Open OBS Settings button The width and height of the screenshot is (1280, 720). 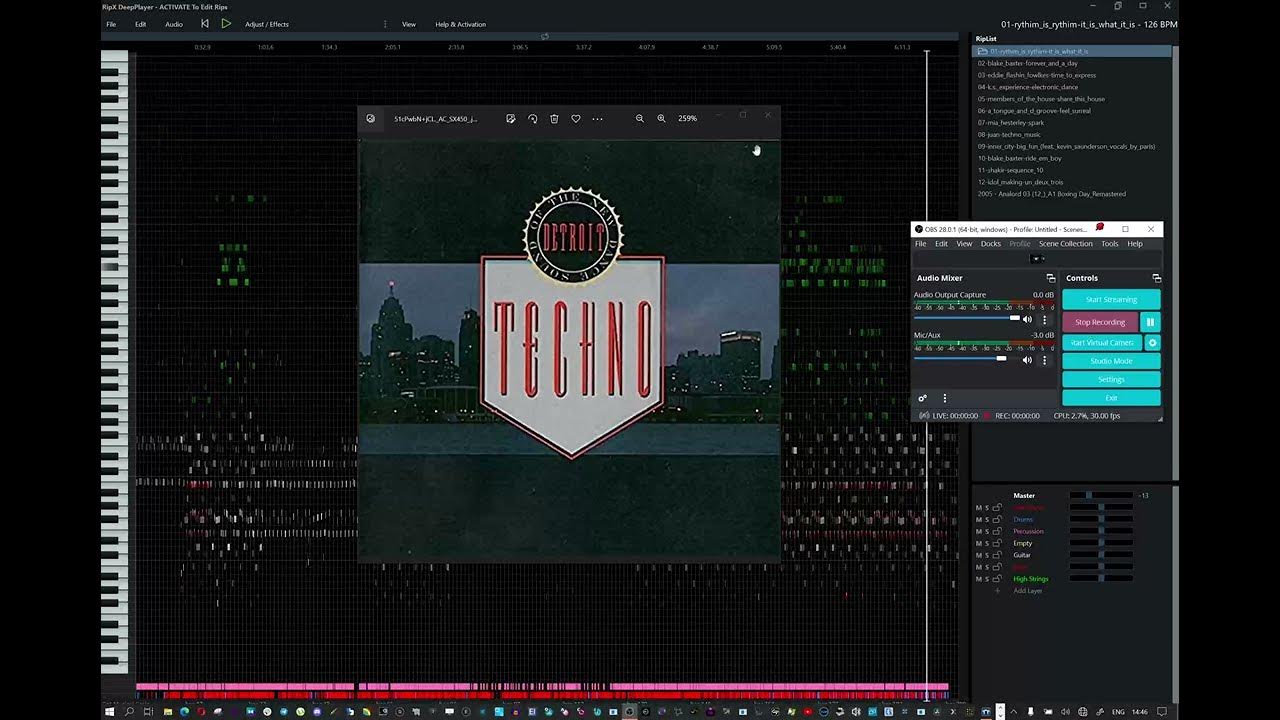(1111, 379)
